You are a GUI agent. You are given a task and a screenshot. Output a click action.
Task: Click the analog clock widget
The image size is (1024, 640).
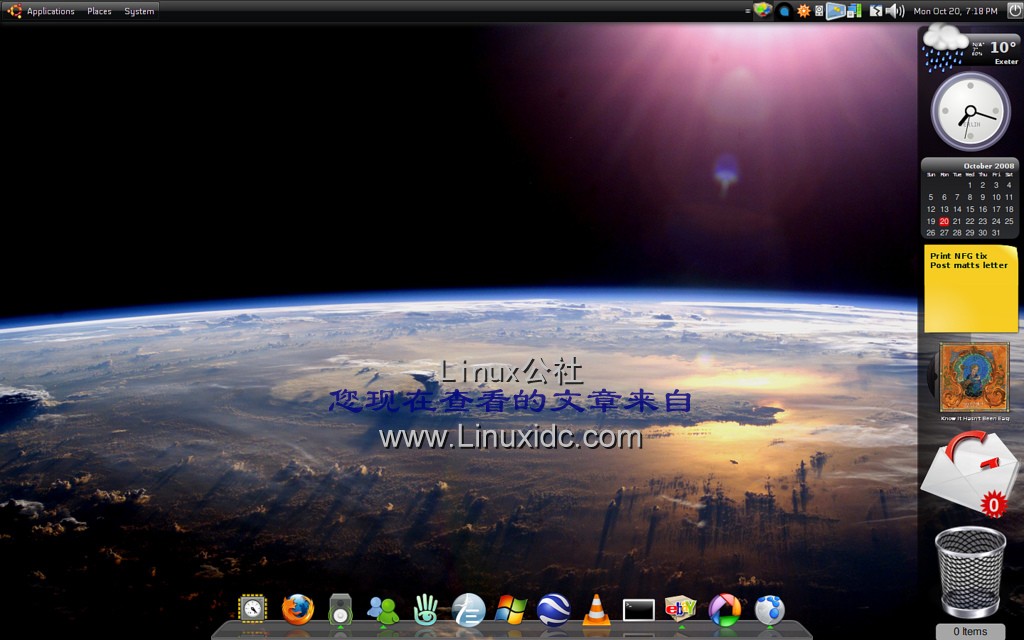pyautogui.click(x=970, y=111)
